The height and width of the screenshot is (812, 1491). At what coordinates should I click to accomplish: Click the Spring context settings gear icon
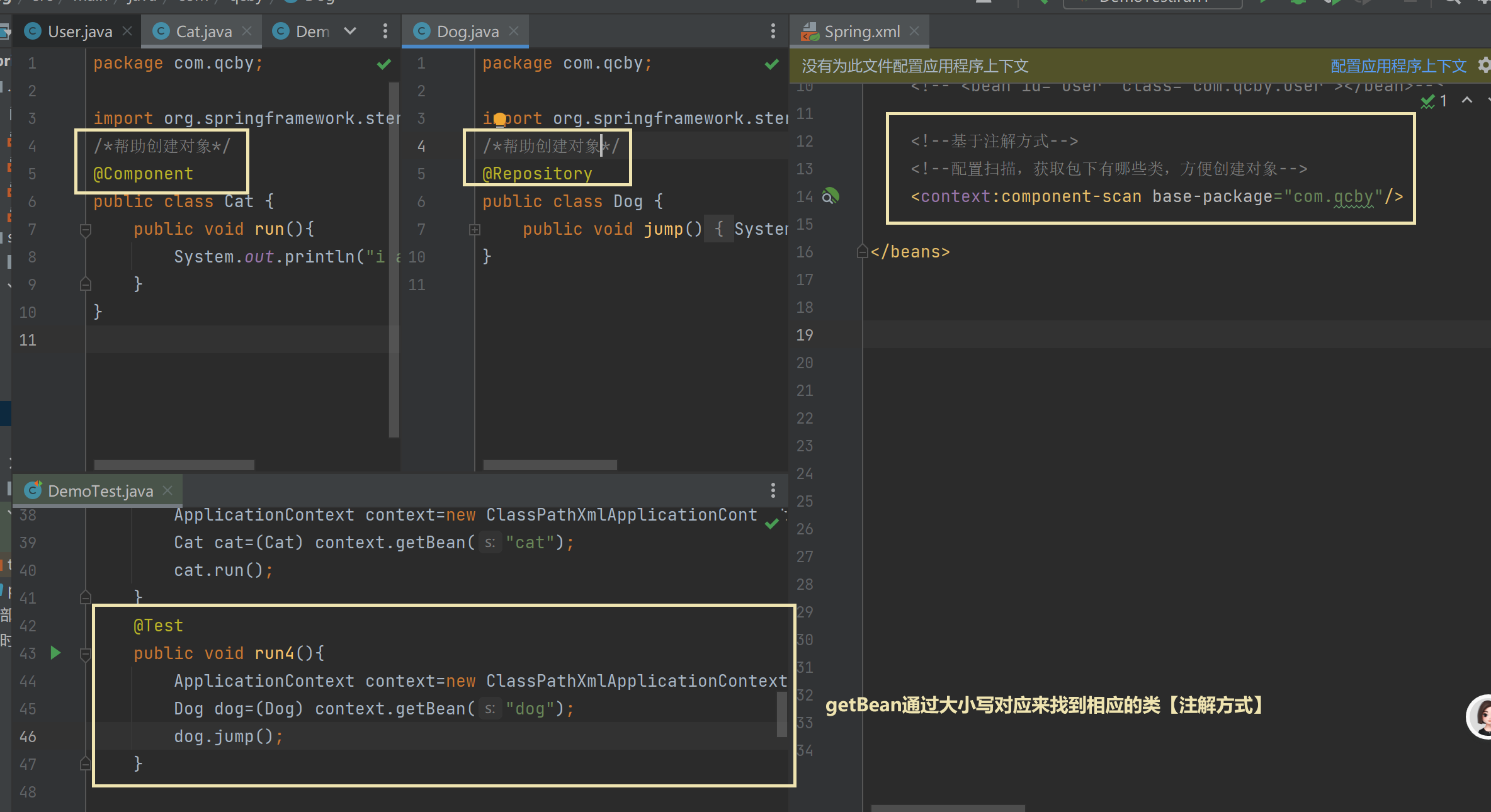[x=1484, y=65]
